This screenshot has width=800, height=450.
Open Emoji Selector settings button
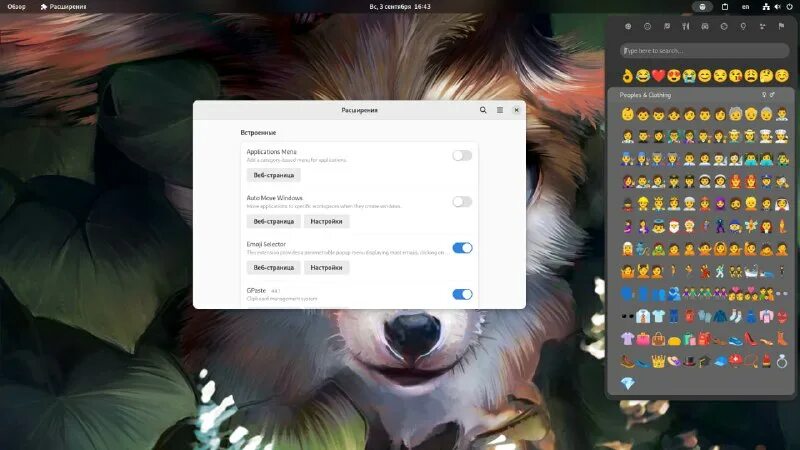point(327,267)
